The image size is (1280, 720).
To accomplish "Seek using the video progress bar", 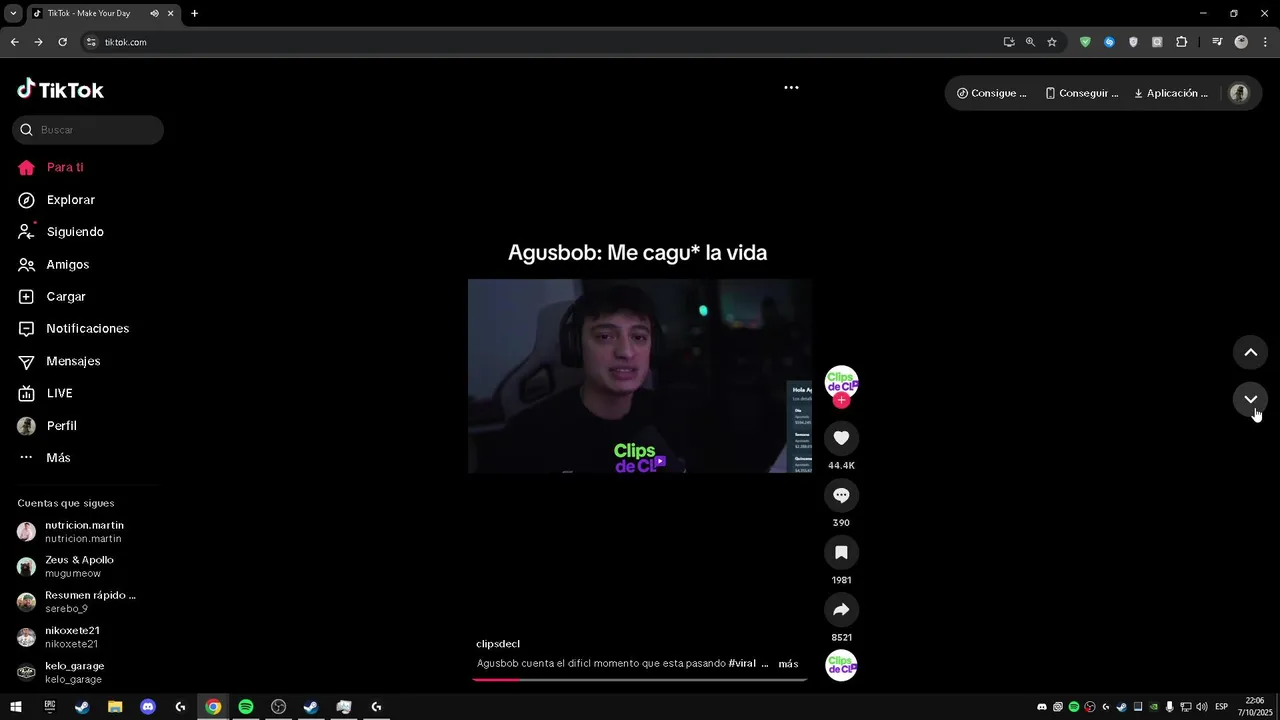I will (x=640, y=679).
